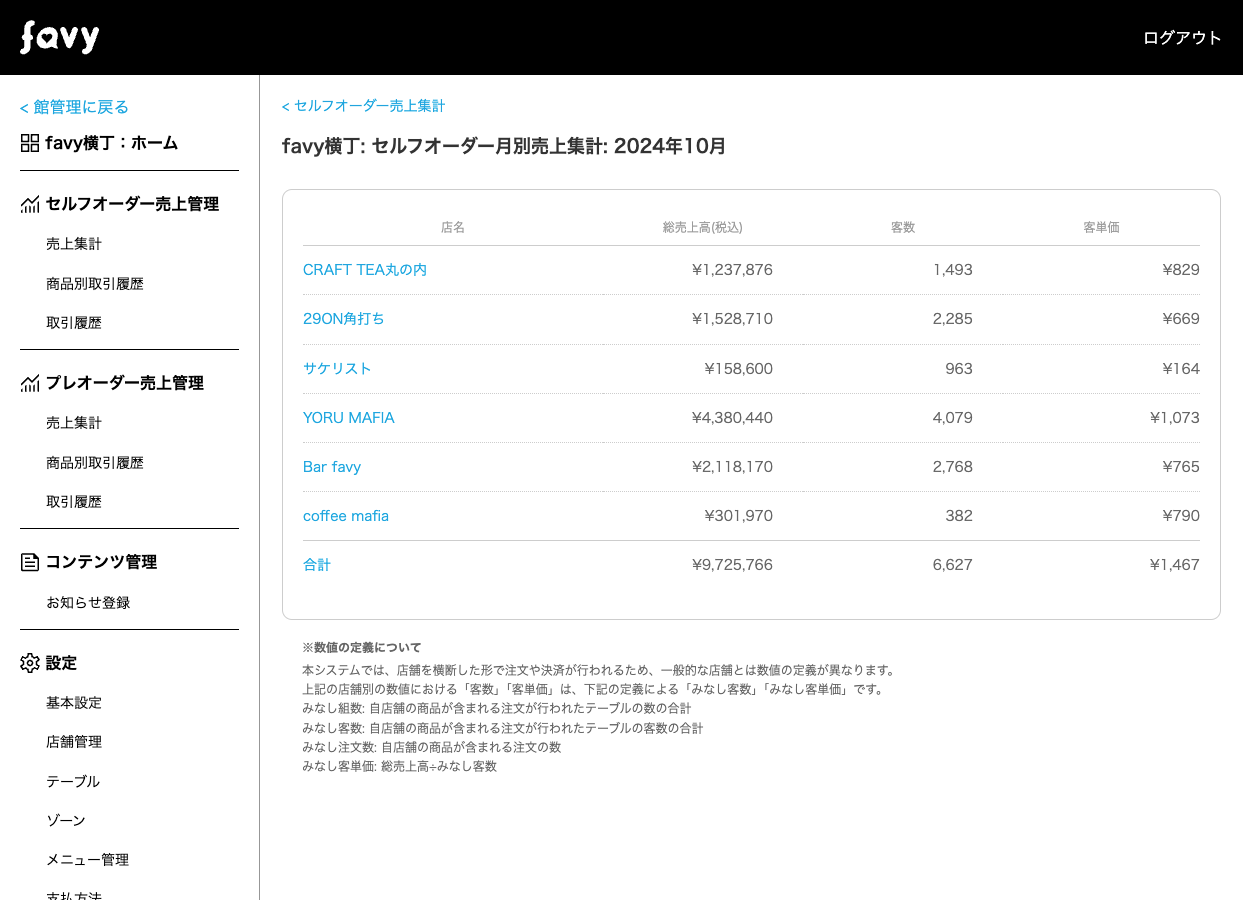This screenshot has width=1243, height=900.
Task: Open the CRAFT TEA丸の内 store link
Action: (365, 270)
